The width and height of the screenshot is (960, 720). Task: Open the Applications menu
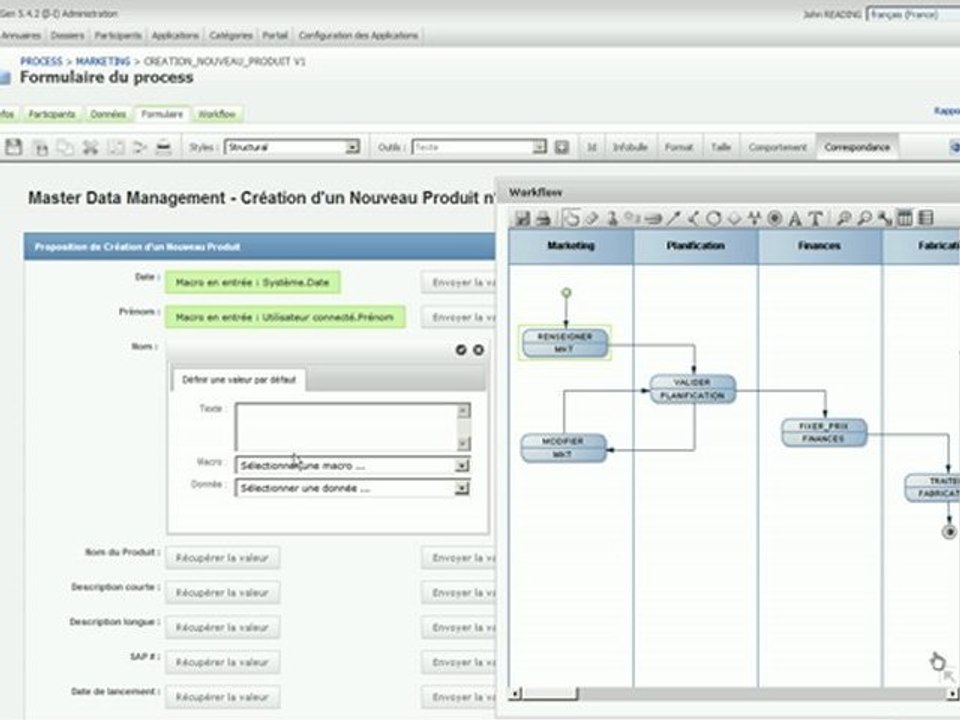(175, 36)
